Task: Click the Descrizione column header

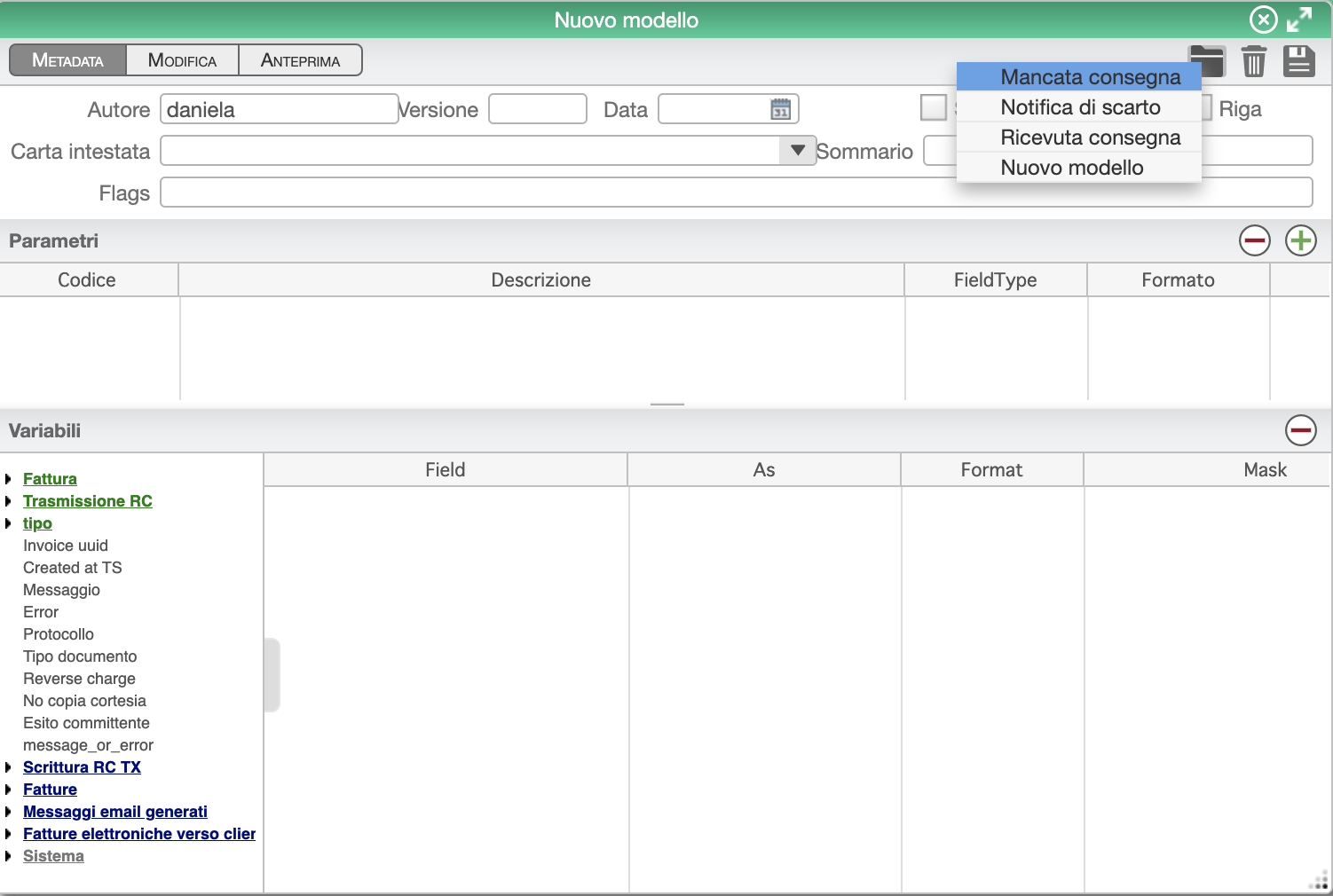Action: 541,280
